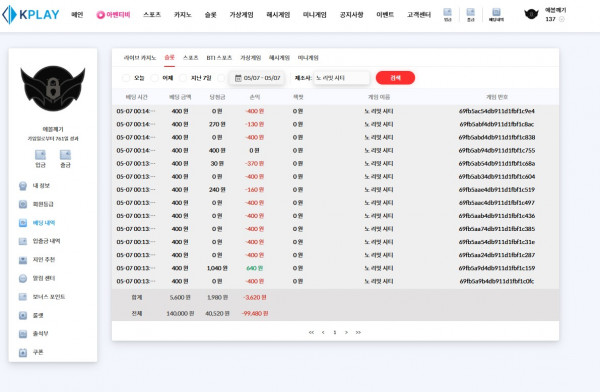Screen dimensions: 600x392
Task: Click the 270 원 winnings cell
Action: (x=217, y=124)
